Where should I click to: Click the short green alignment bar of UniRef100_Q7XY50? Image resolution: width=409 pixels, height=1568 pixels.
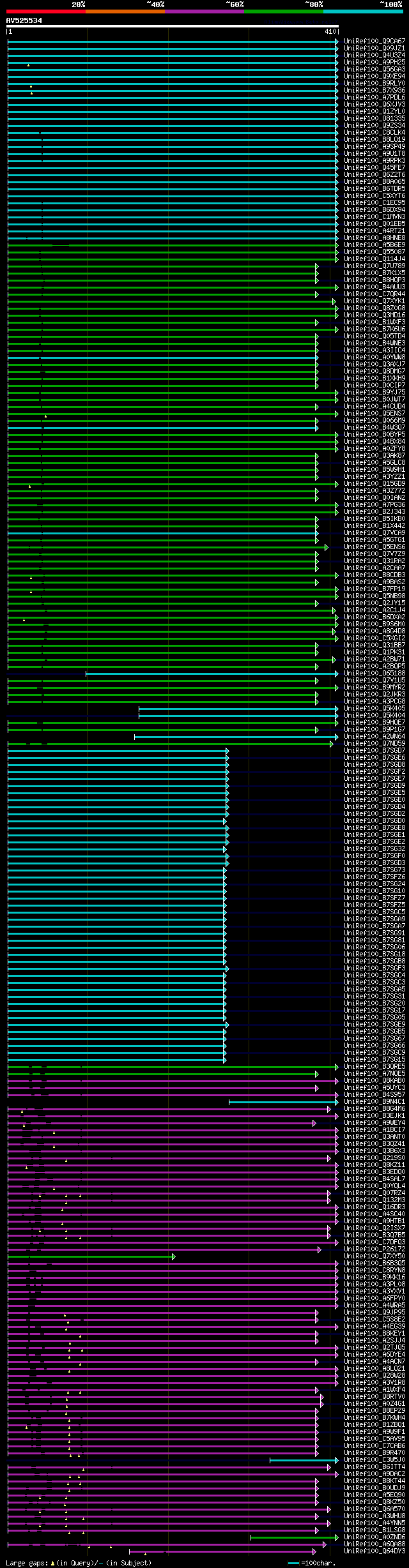point(91,1256)
